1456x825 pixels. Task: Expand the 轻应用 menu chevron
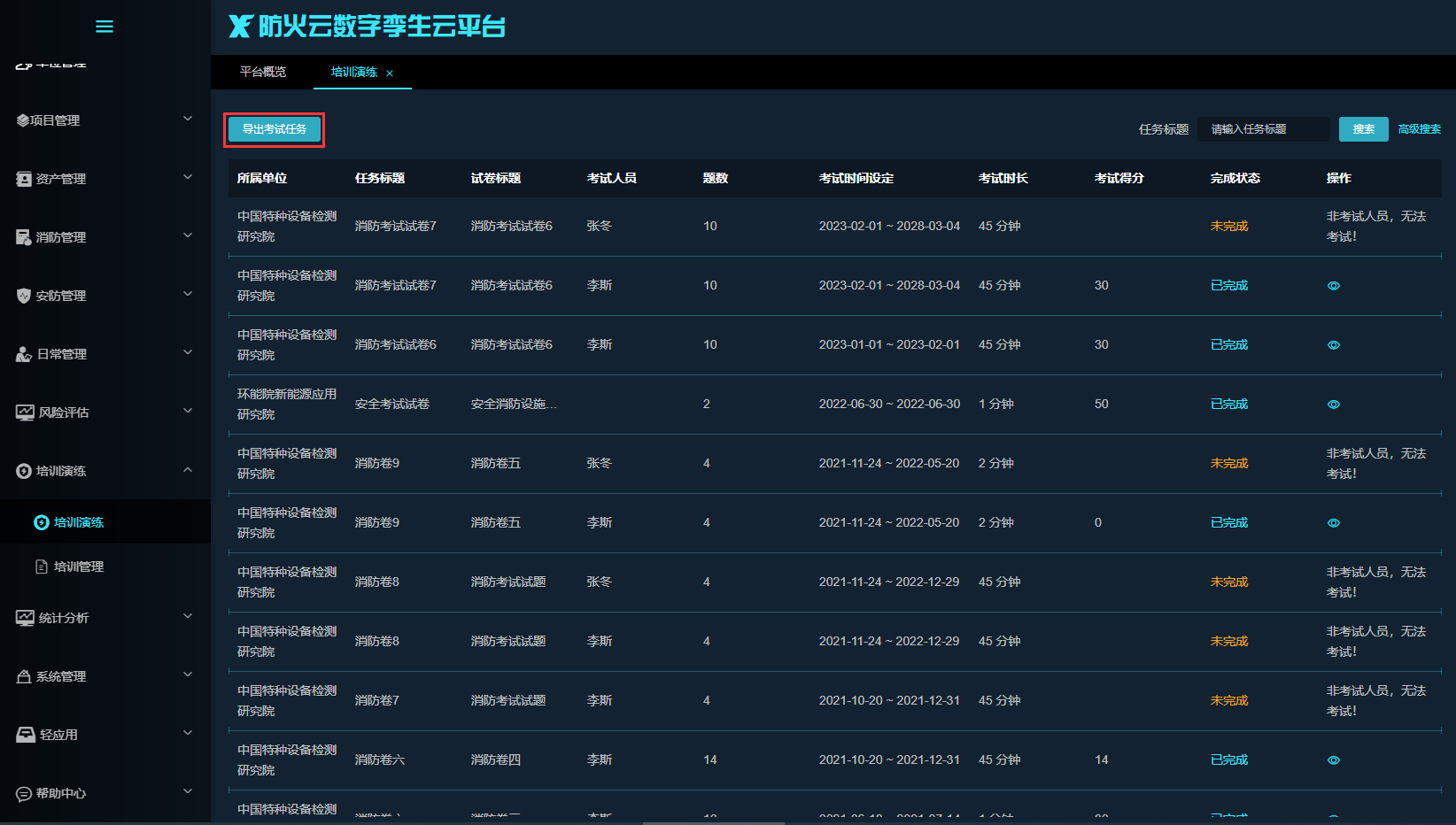(188, 733)
